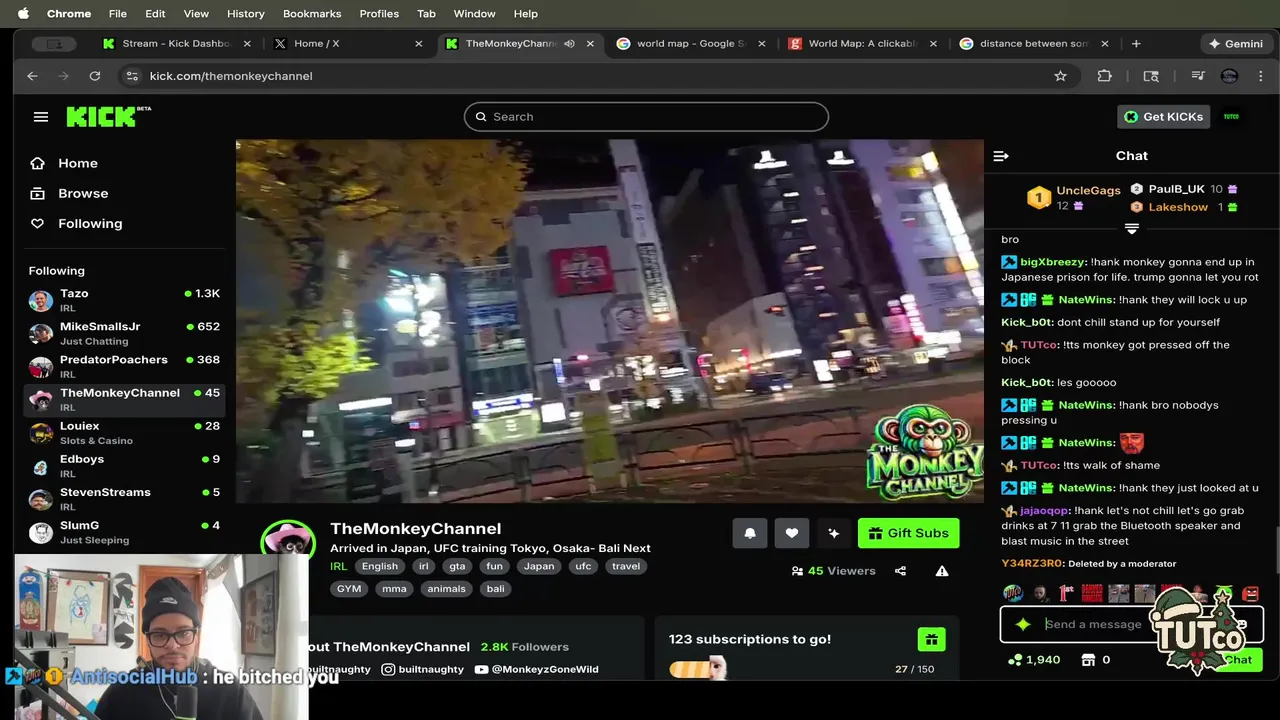Click UncleGags in chat leaderboard
Screen dimensions: 1280x720
pyautogui.click(x=1088, y=191)
